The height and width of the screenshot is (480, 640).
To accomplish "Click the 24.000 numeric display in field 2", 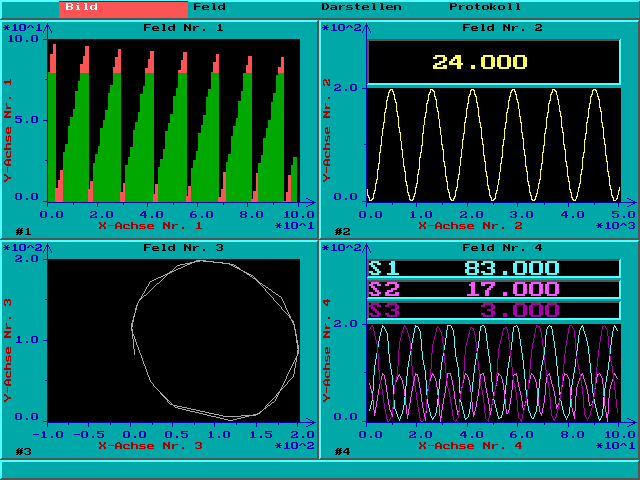I will (x=494, y=62).
